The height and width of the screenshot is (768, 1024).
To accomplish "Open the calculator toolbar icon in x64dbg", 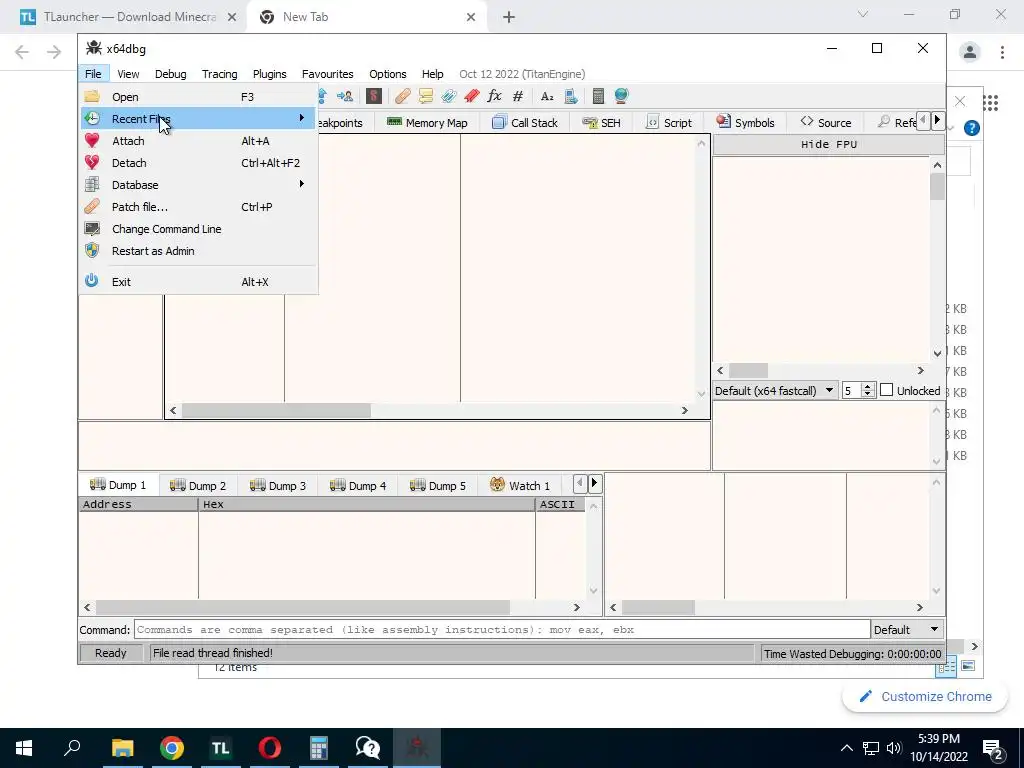I will click(x=598, y=97).
